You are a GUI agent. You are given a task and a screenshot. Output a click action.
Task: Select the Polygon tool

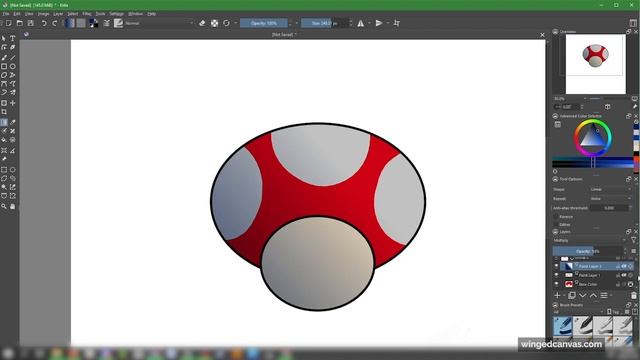(4, 75)
